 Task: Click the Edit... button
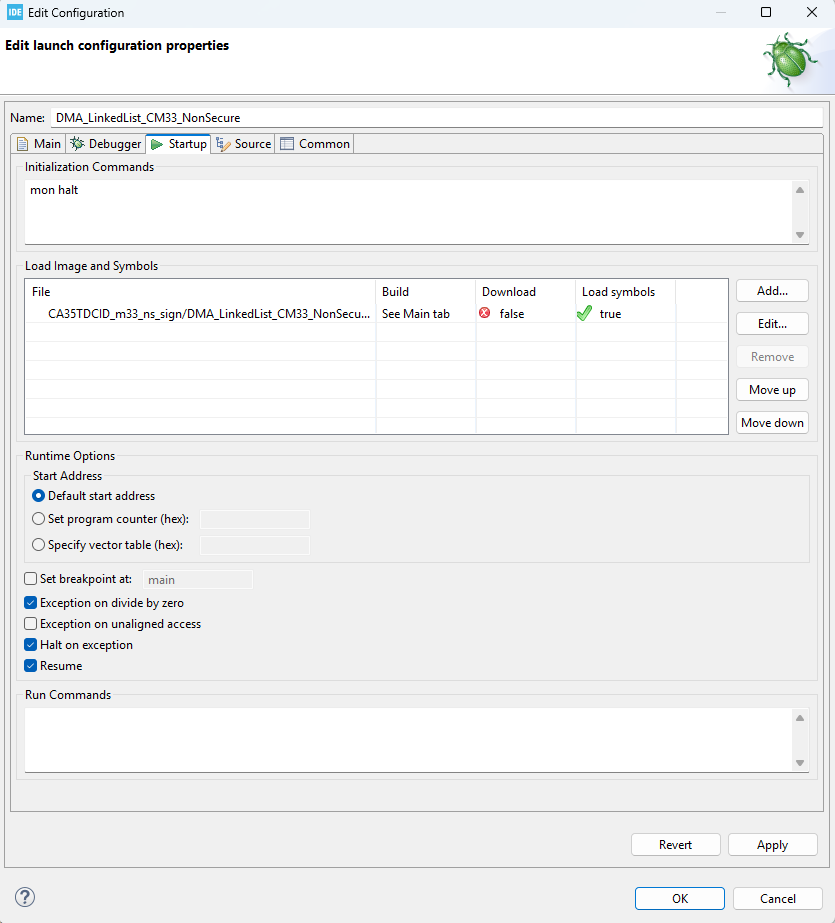click(772, 324)
